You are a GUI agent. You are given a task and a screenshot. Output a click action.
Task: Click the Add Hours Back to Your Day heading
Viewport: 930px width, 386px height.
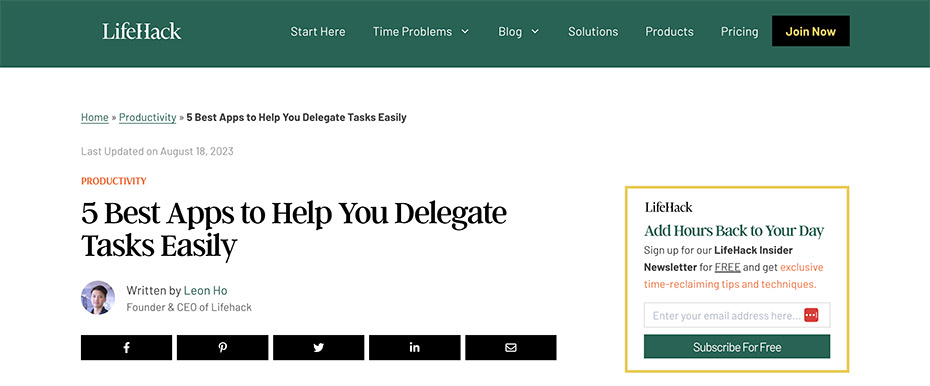click(x=734, y=231)
